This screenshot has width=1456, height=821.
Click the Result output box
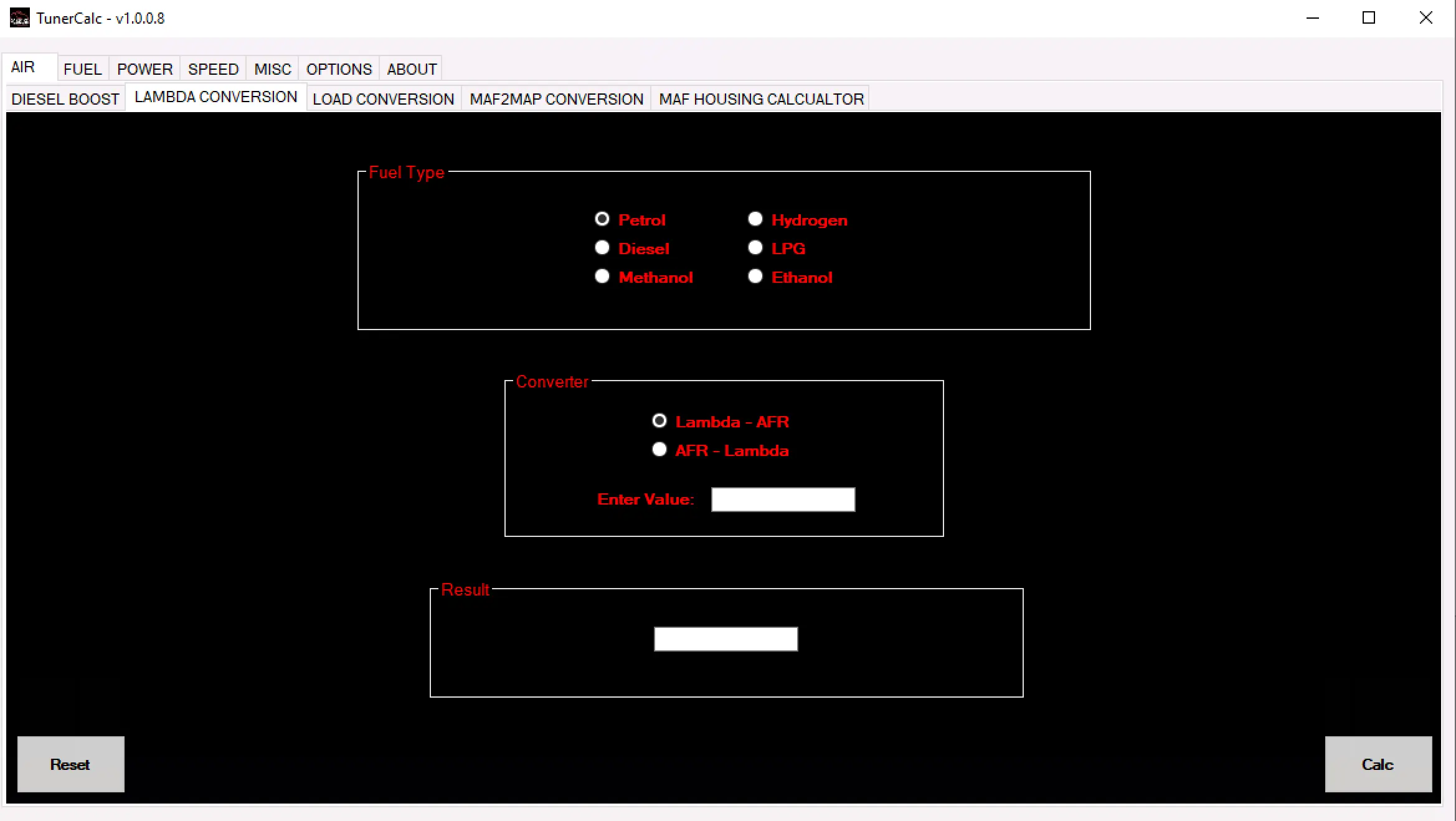[726, 639]
